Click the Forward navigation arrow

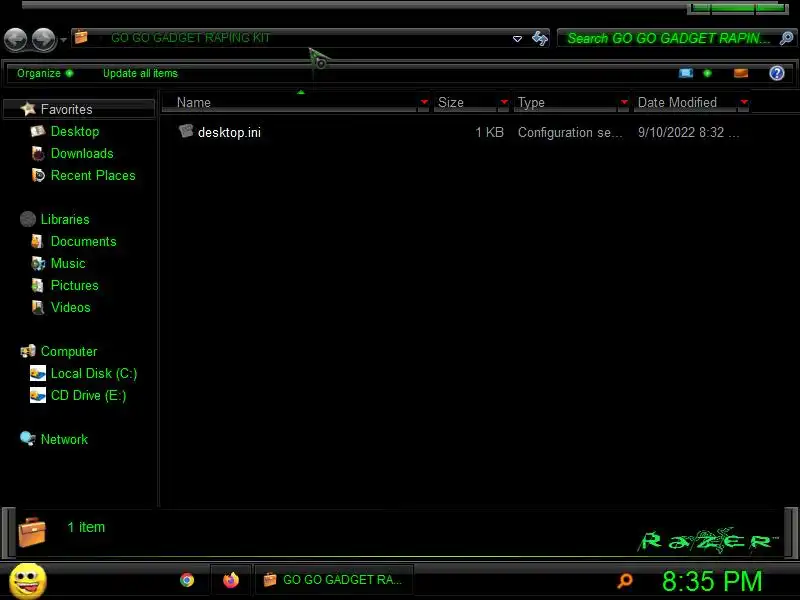(44, 39)
